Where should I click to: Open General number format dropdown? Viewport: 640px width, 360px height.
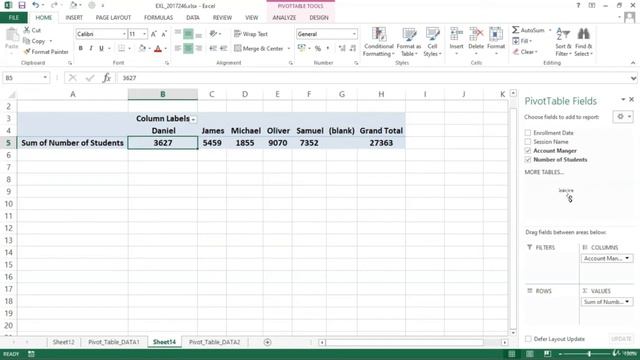click(x=354, y=34)
